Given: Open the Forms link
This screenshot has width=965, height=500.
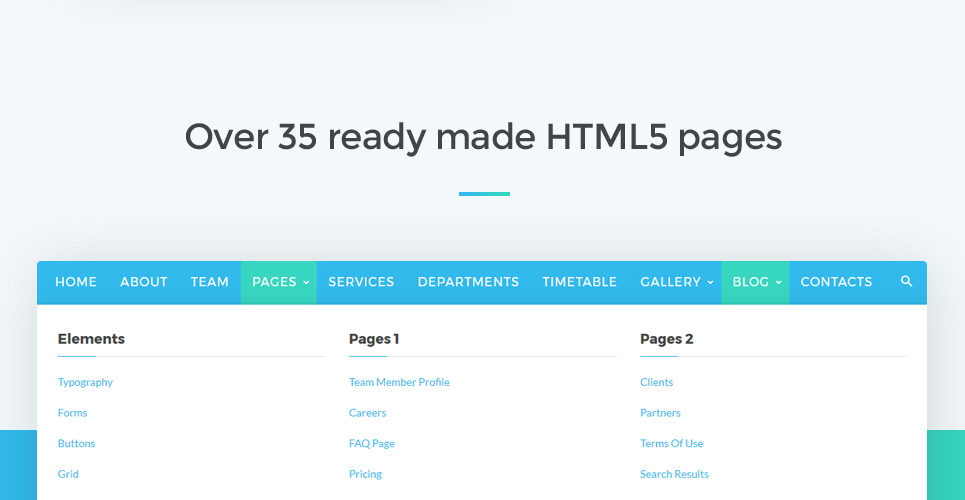Looking at the screenshot, I should tap(72, 413).
